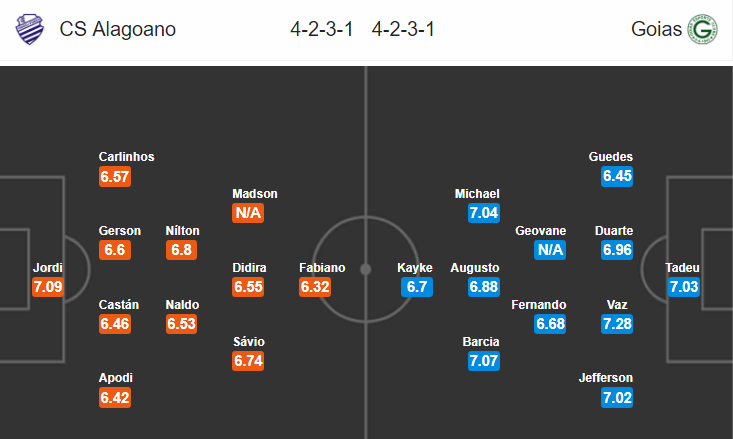This screenshot has height=439, width=733.
Task: Select Sávio's 6.74 rating badge
Action: (x=248, y=360)
